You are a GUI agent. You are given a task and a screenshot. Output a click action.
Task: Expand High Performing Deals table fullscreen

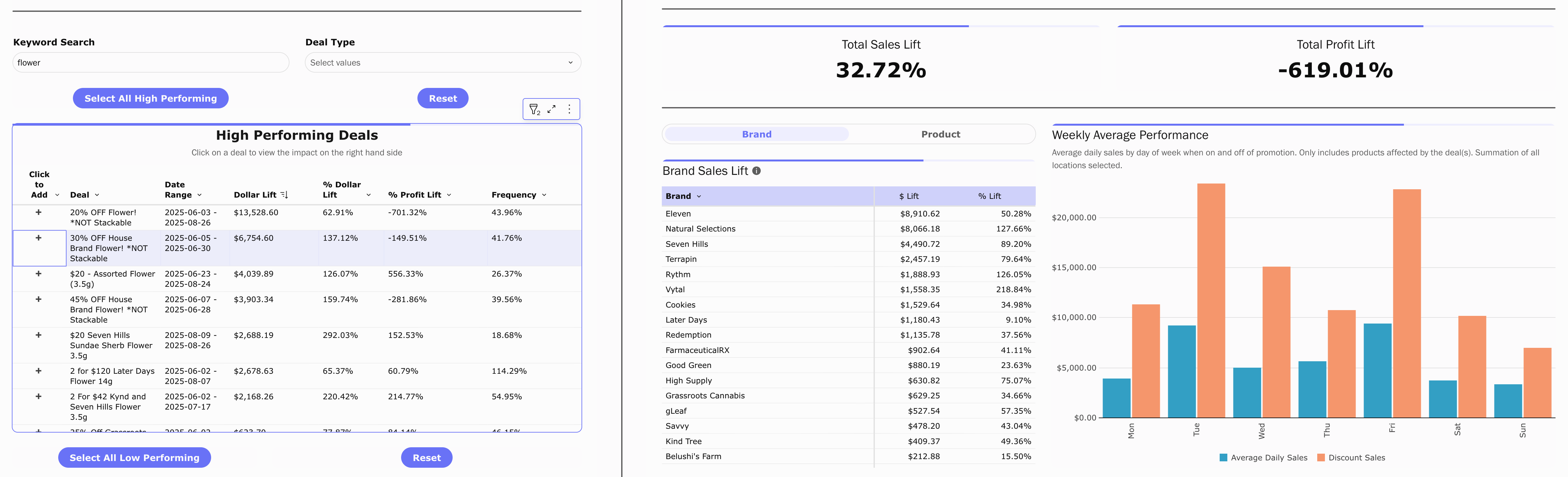pos(551,109)
